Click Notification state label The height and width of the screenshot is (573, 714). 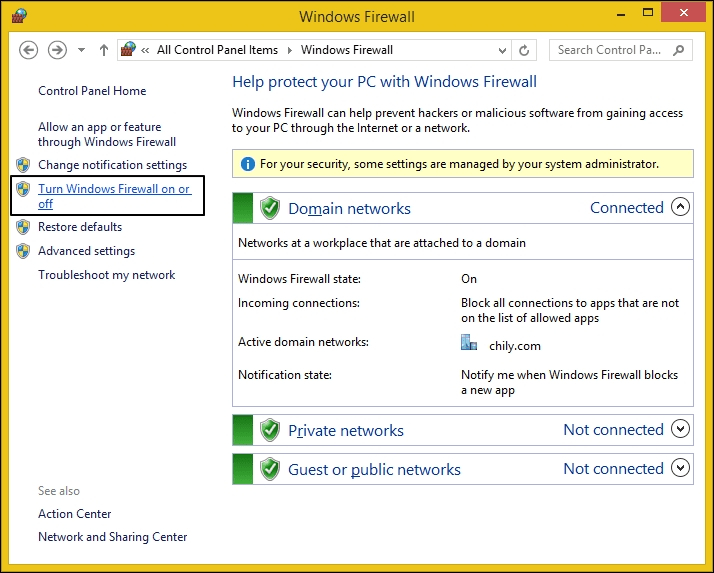click(285, 375)
